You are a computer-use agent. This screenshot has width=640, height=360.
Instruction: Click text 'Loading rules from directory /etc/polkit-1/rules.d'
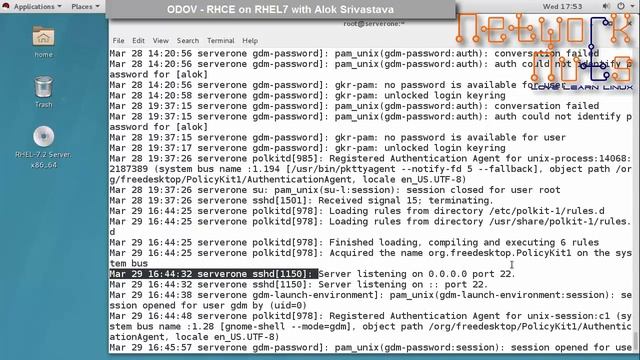467,211
